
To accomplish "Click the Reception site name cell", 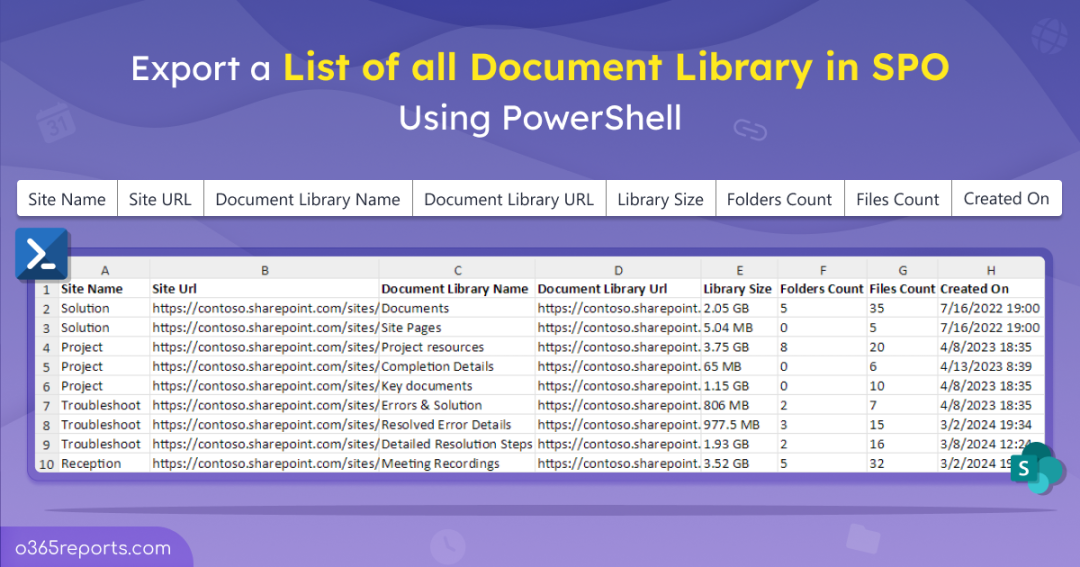I will click(x=91, y=464).
